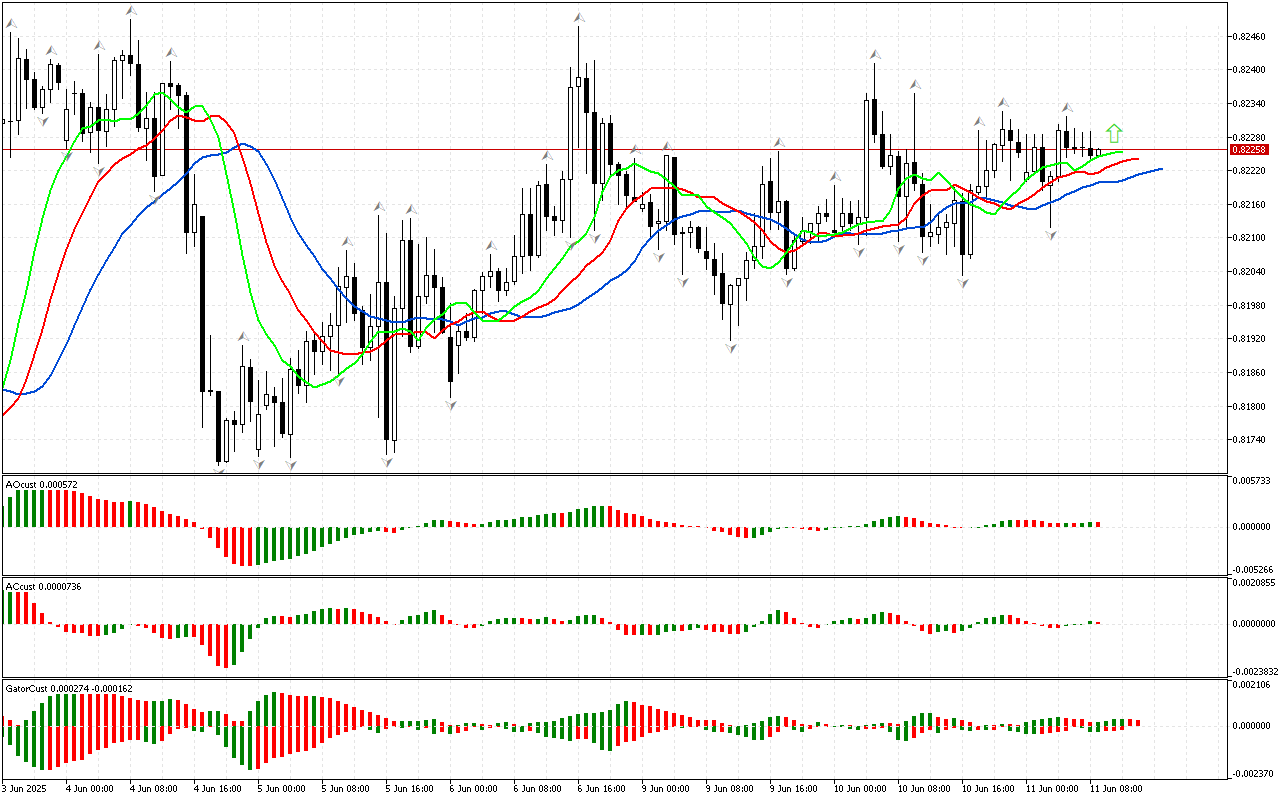Select up fractal above 10 Jun 00:00 spike

874,54
